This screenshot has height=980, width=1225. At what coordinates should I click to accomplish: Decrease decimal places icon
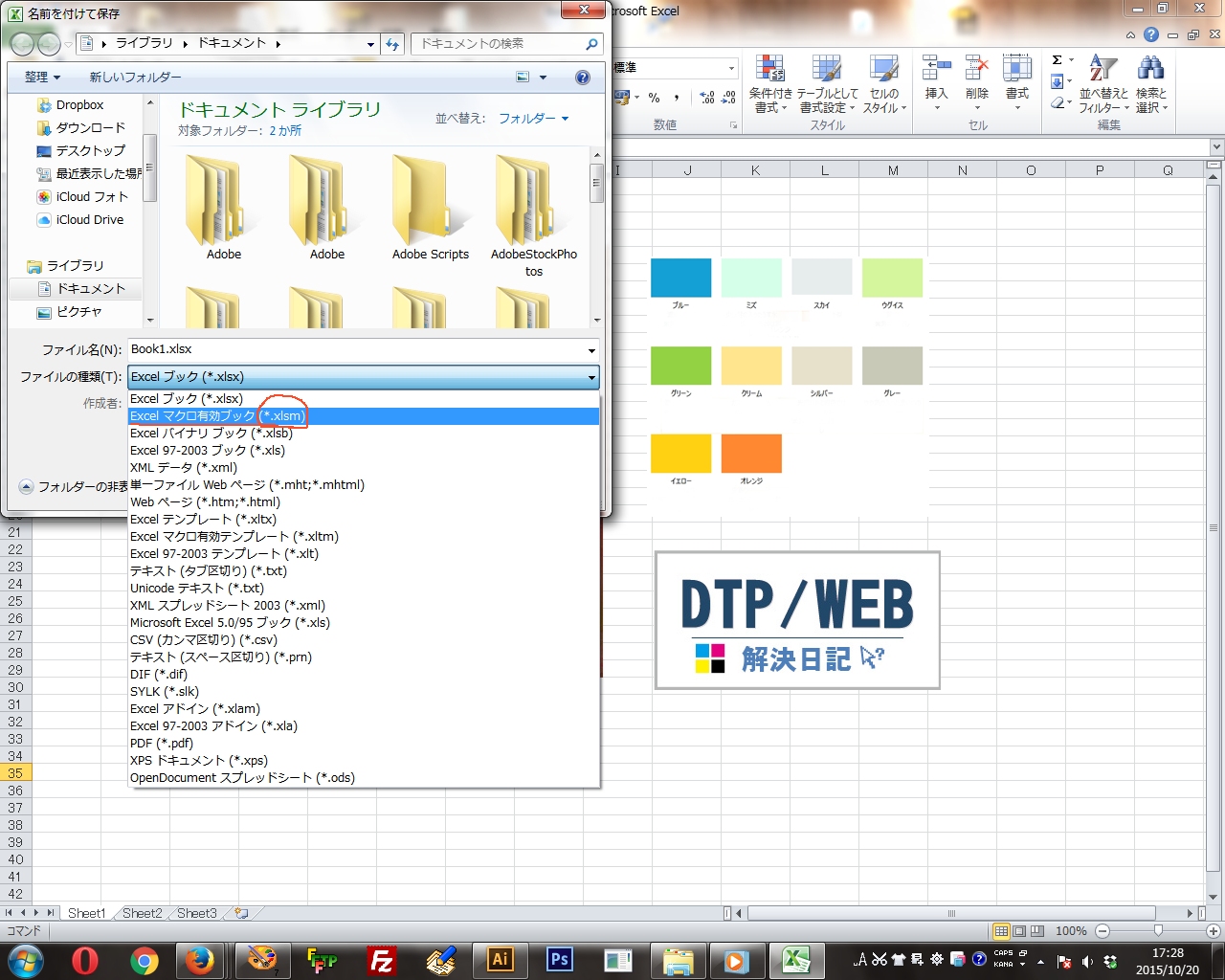click(728, 98)
